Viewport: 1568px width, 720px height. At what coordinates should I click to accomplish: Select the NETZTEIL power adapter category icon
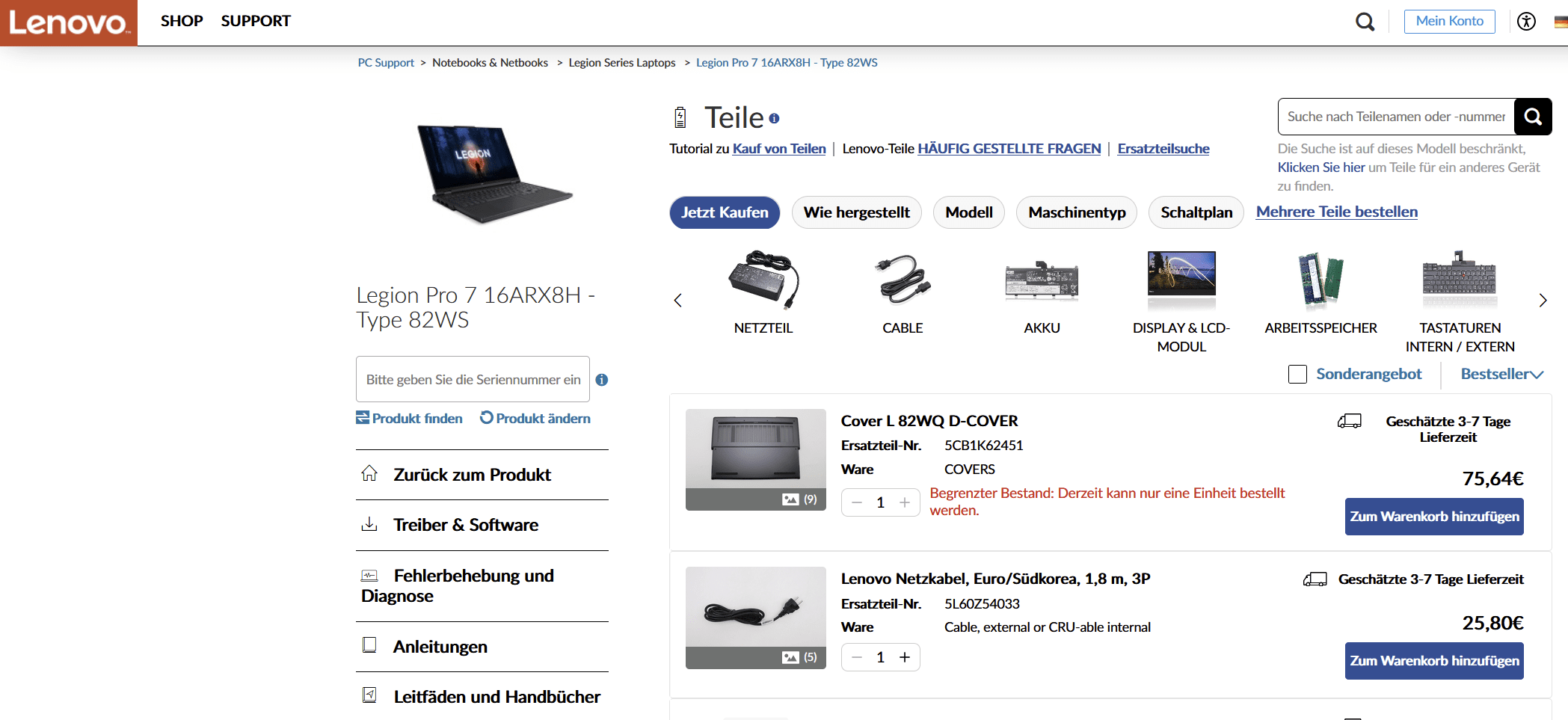point(763,280)
